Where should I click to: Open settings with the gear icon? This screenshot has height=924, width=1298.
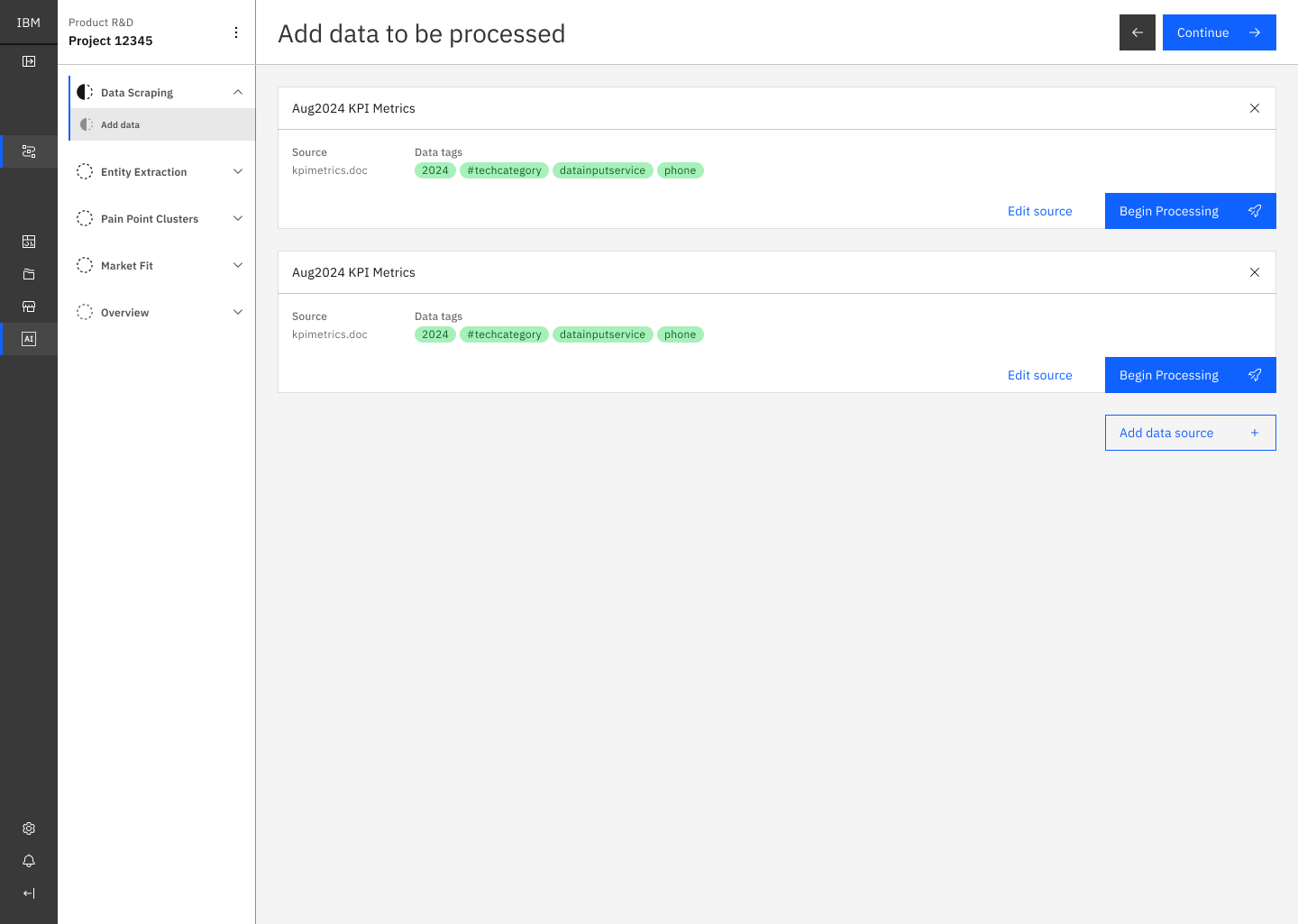[29, 828]
